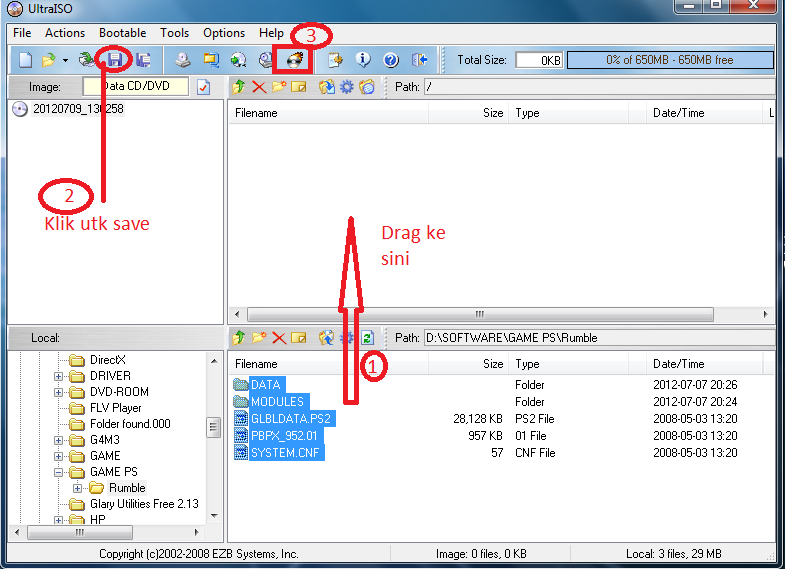785x569 pixels.
Task: Click New Folder icon in the image pane toolbar
Action: pyautogui.click(x=279, y=87)
